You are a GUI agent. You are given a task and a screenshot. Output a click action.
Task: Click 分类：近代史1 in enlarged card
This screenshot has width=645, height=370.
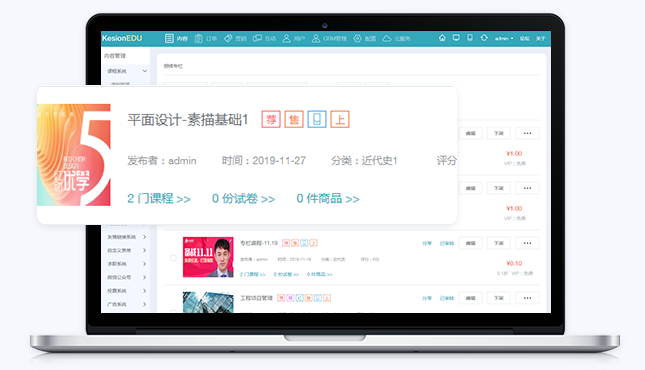[x=364, y=161]
